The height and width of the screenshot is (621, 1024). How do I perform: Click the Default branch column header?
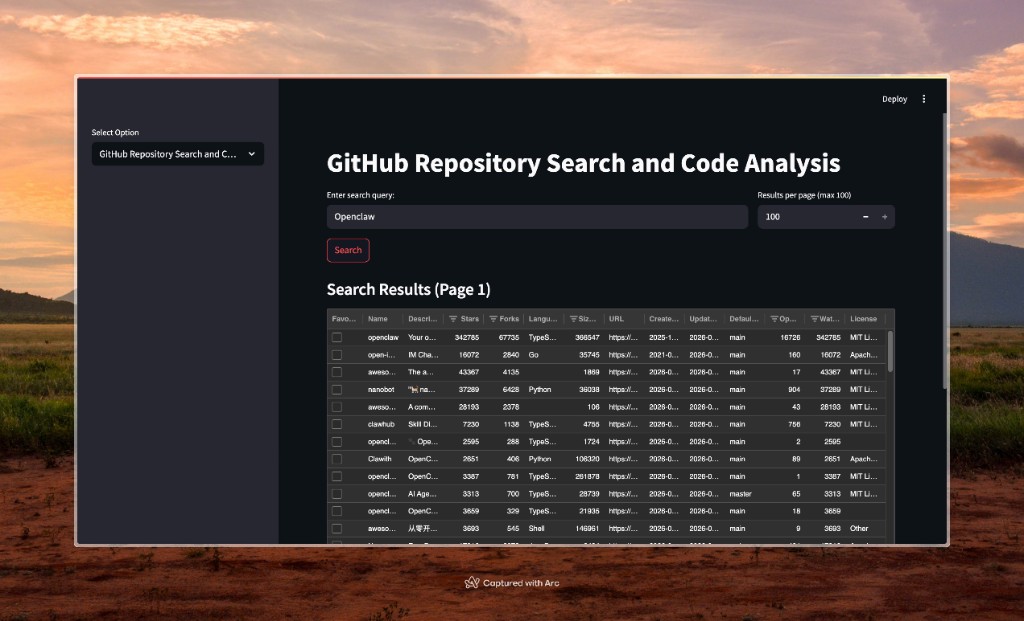click(744, 319)
